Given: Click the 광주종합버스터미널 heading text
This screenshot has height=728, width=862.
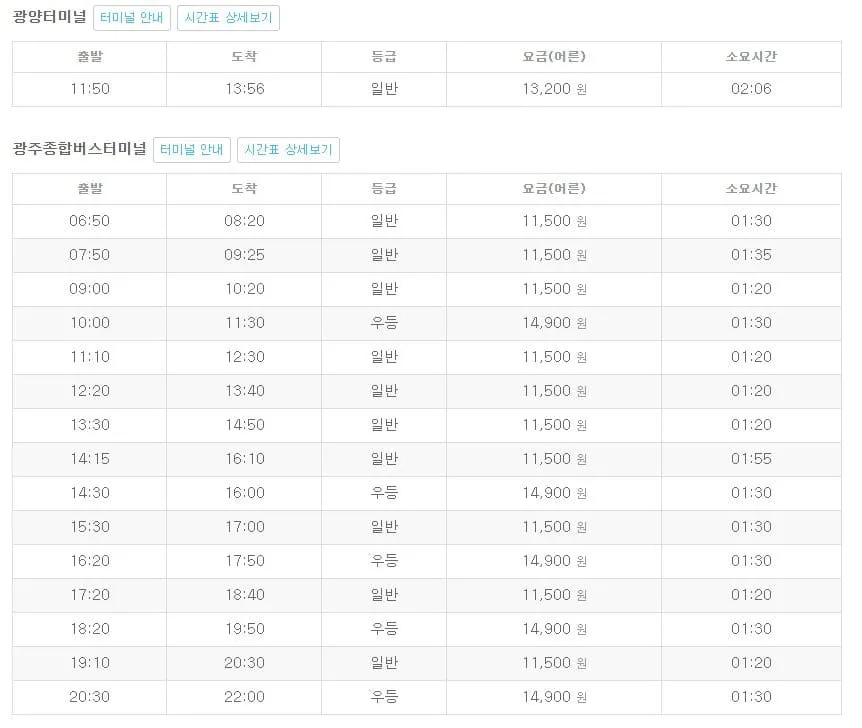Looking at the screenshot, I should click(77, 149).
